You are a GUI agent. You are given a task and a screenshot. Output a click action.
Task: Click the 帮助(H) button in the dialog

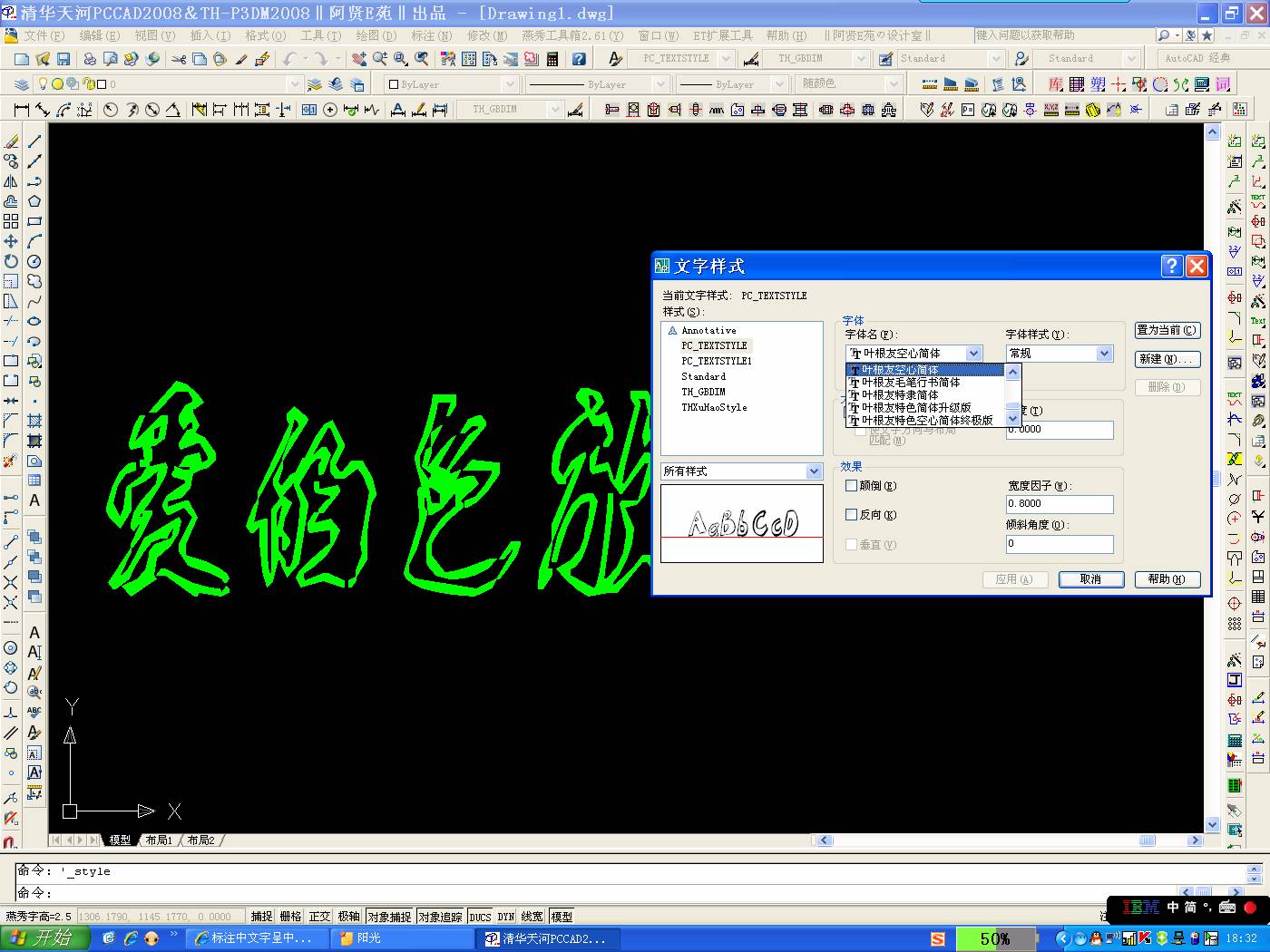pos(1167,579)
